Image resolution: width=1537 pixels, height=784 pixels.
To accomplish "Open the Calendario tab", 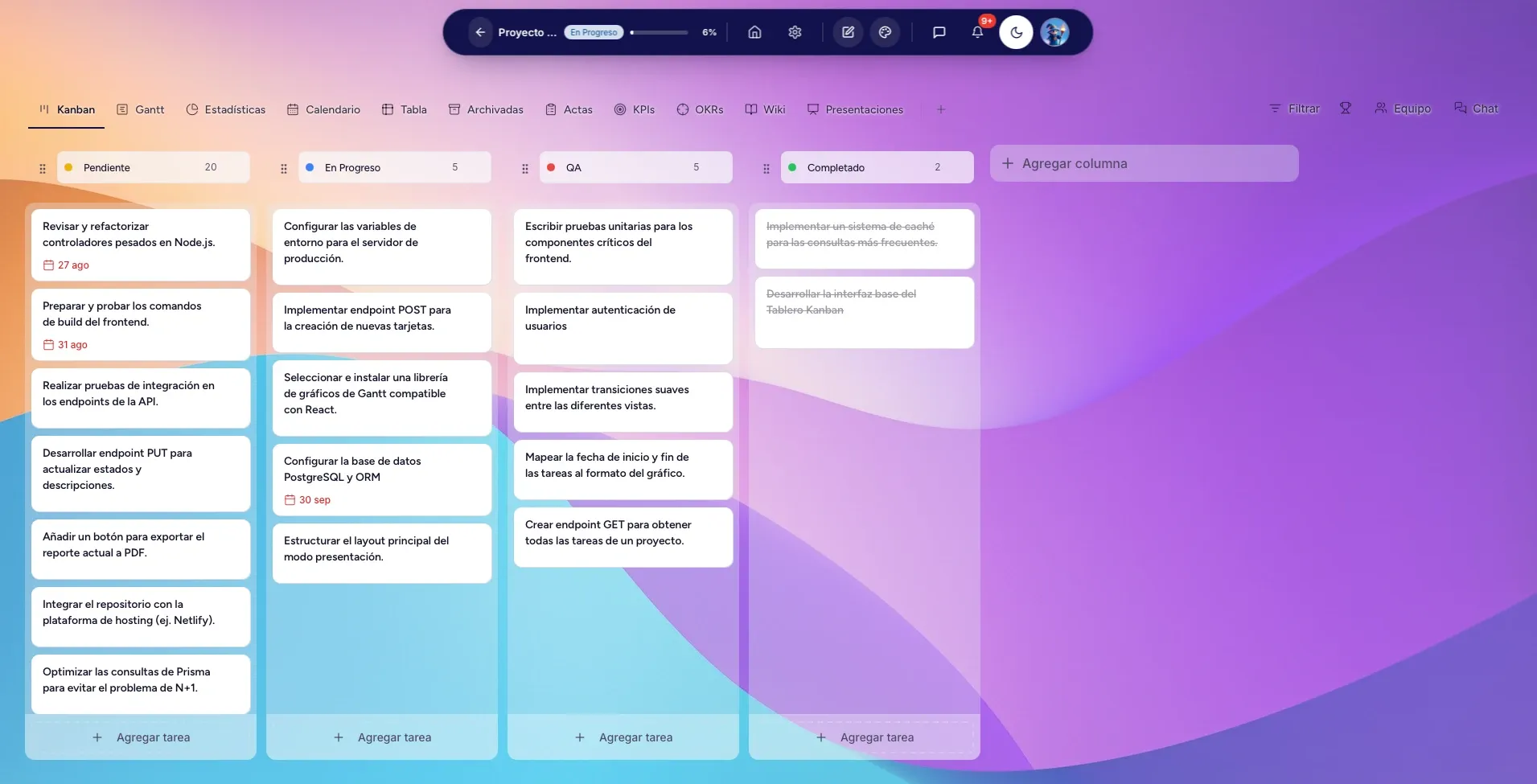I will click(323, 109).
